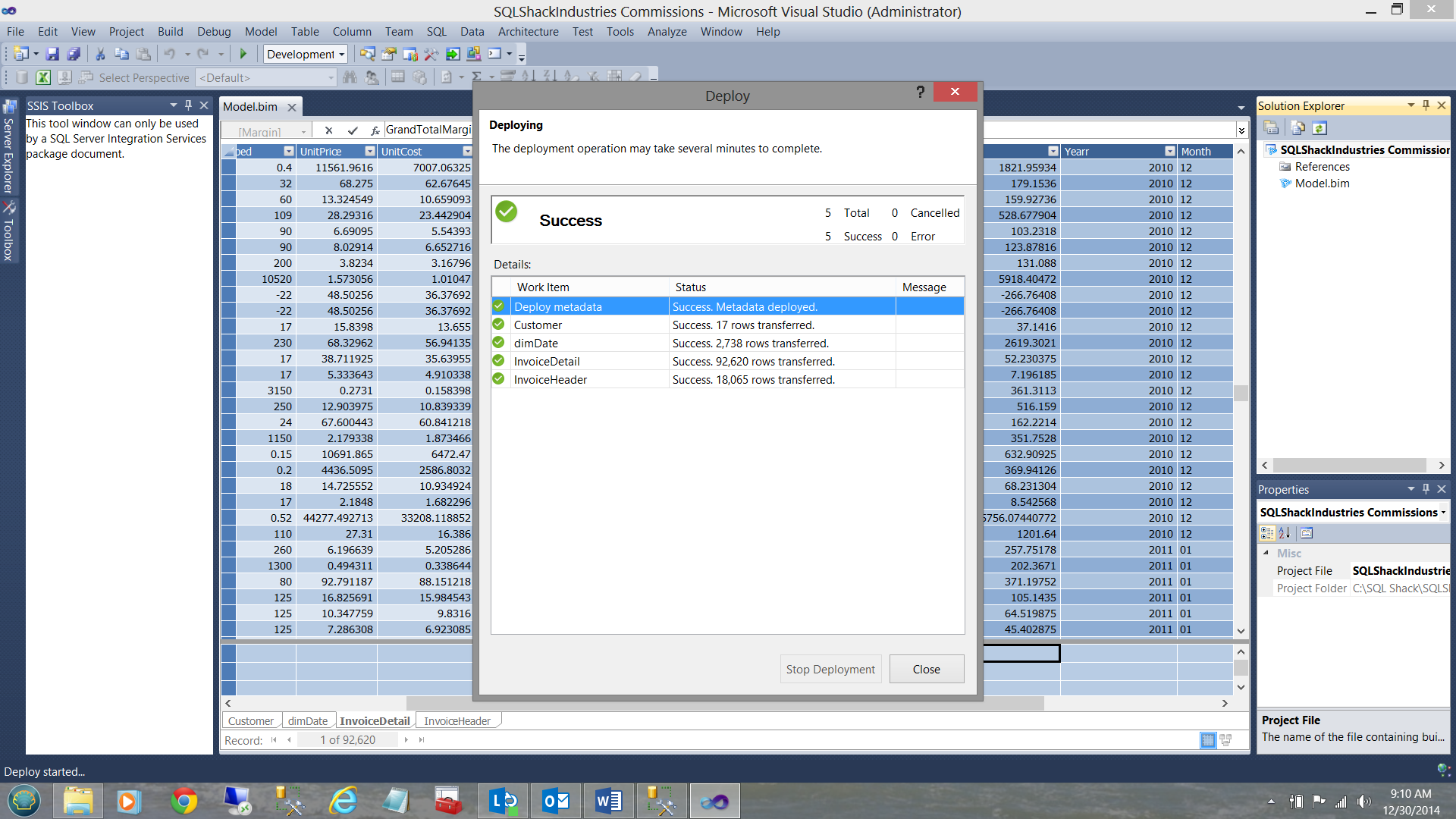Switch to diagram view button
The image size is (1456, 819).
coord(1225,740)
